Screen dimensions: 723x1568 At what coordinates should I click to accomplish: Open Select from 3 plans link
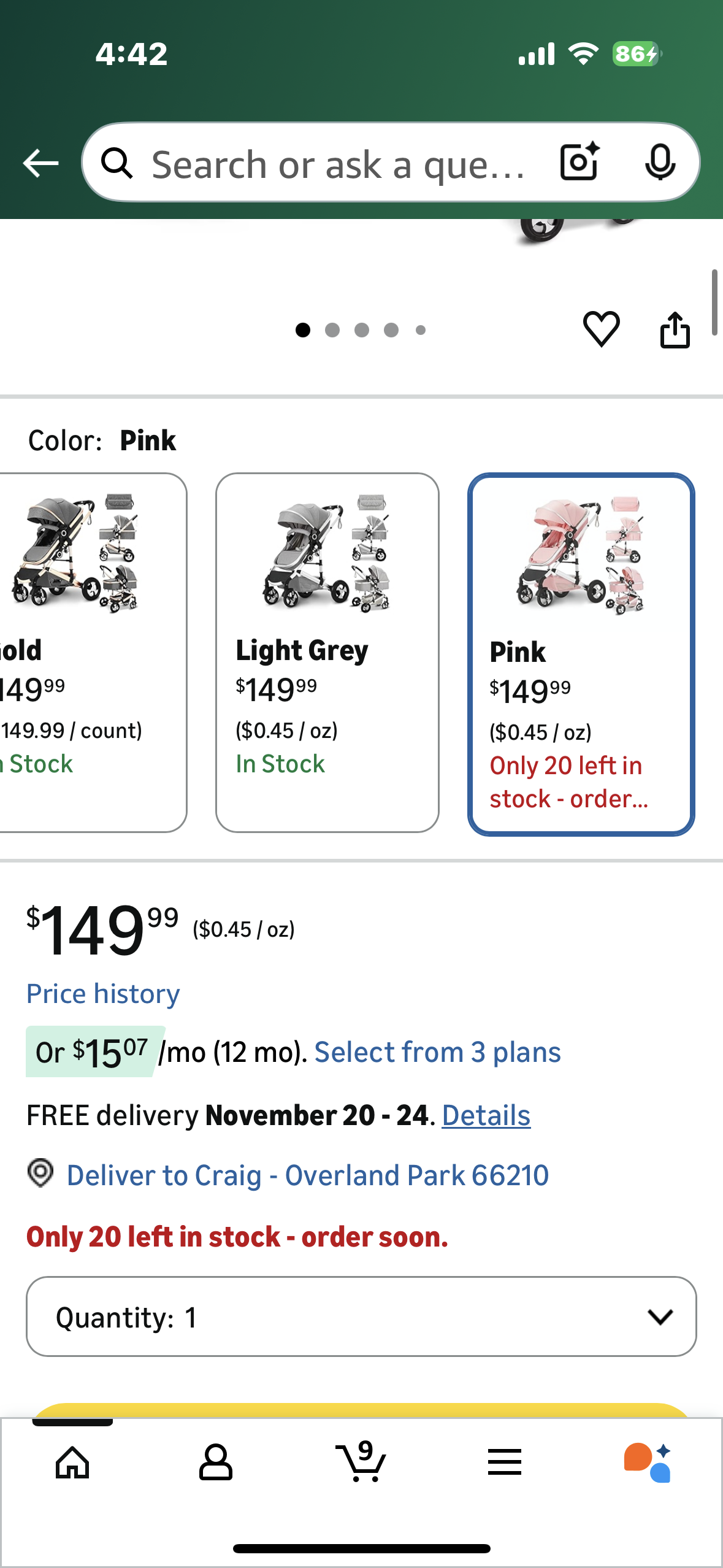(x=437, y=1053)
